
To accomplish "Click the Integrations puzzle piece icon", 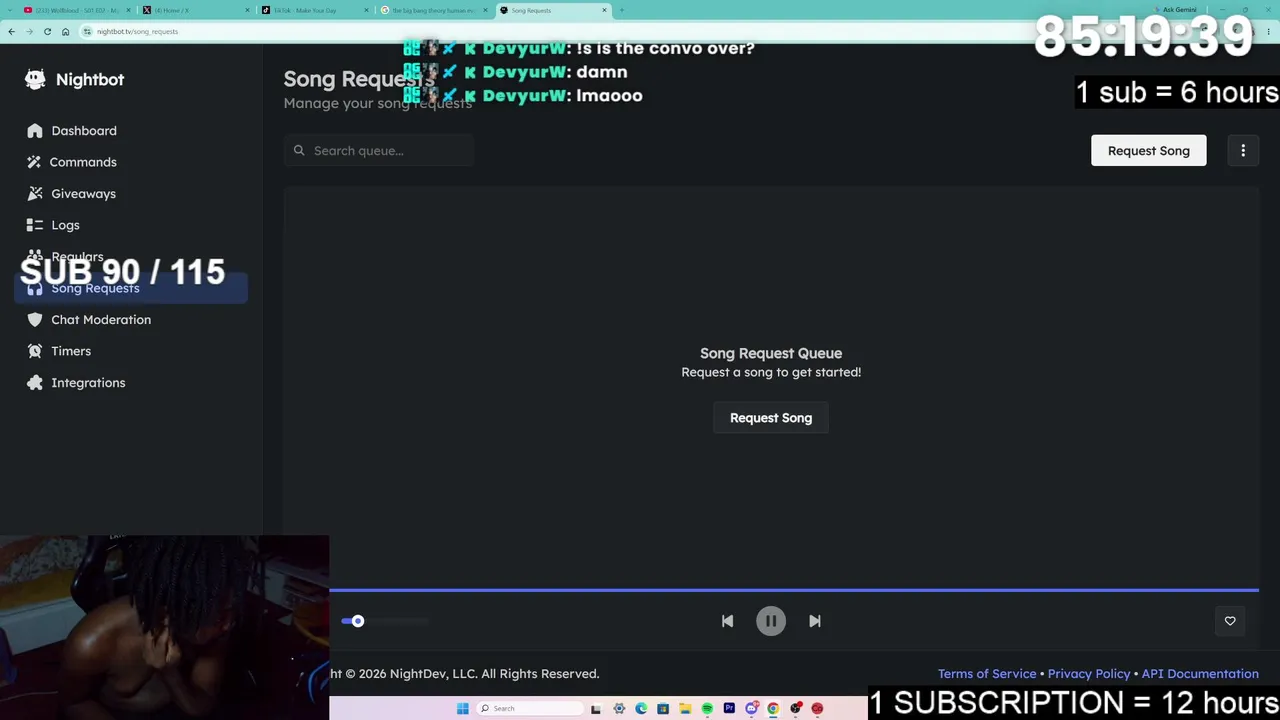I will pos(35,383).
